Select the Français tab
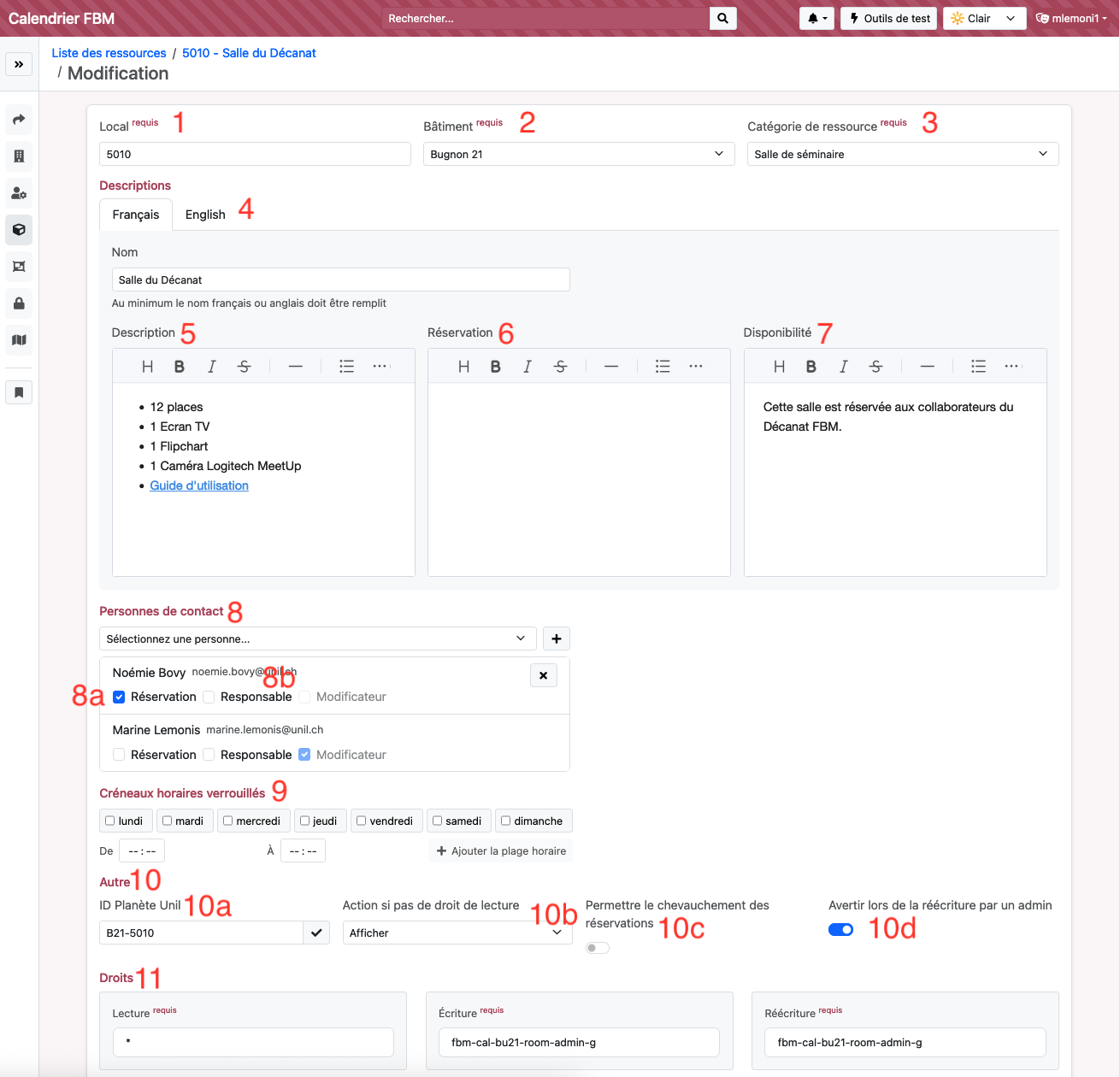This screenshot has height=1077, width=1120. tap(136, 215)
